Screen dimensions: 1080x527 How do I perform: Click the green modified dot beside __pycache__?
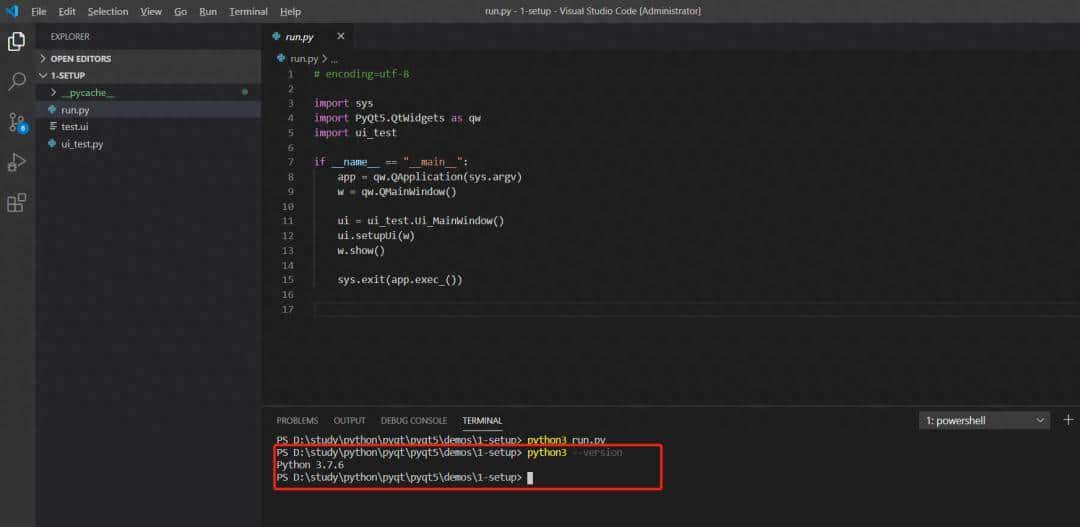245,92
